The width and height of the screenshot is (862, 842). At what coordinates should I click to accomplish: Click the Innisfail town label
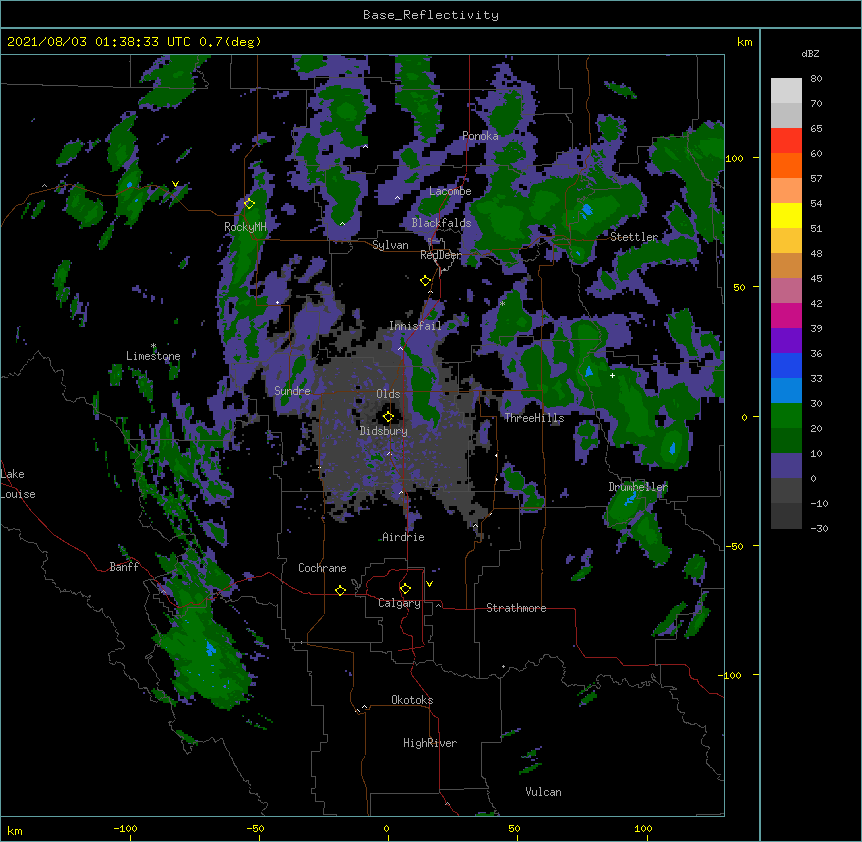[415, 326]
